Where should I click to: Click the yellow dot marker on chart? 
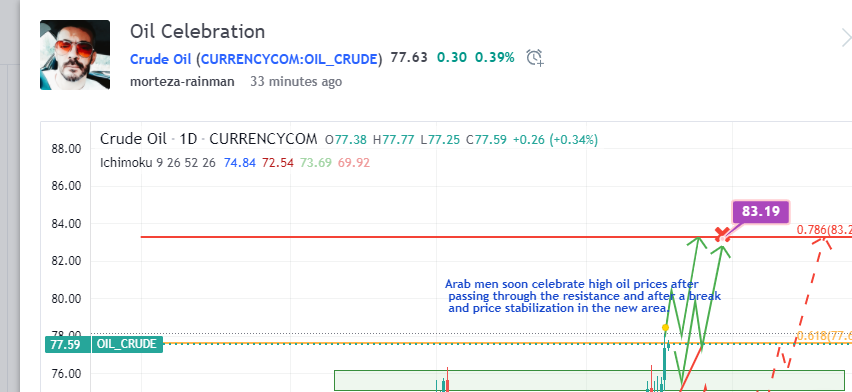[x=665, y=327]
